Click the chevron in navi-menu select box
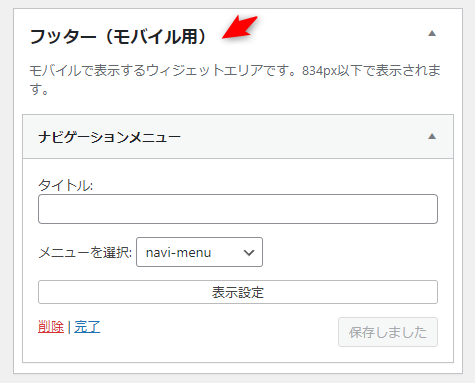 pyautogui.click(x=249, y=253)
